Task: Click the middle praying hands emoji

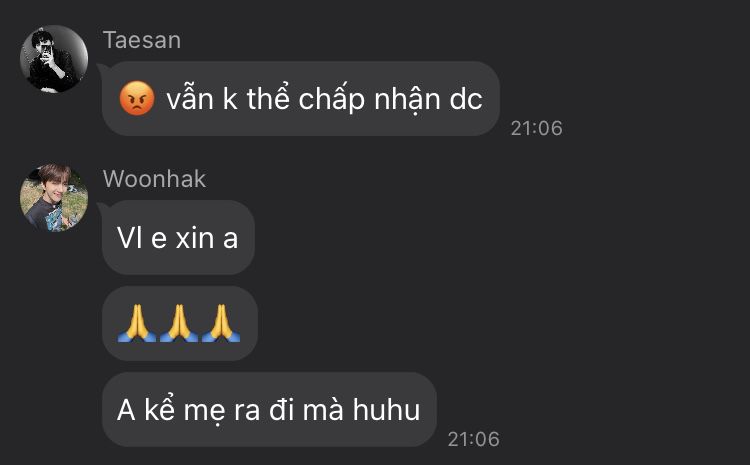Action: click(x=178, y=323)
